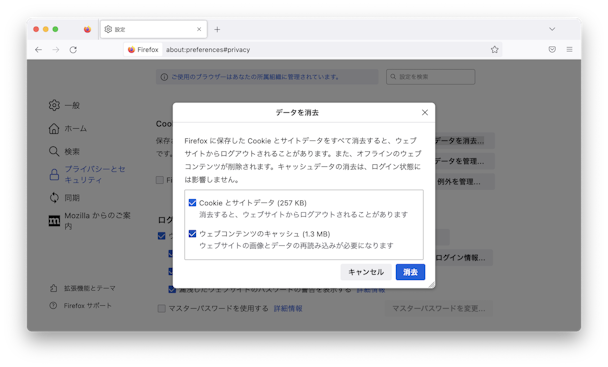Click the forward navigation arrow
The image size is (608, 367).
tap(56, 50)
